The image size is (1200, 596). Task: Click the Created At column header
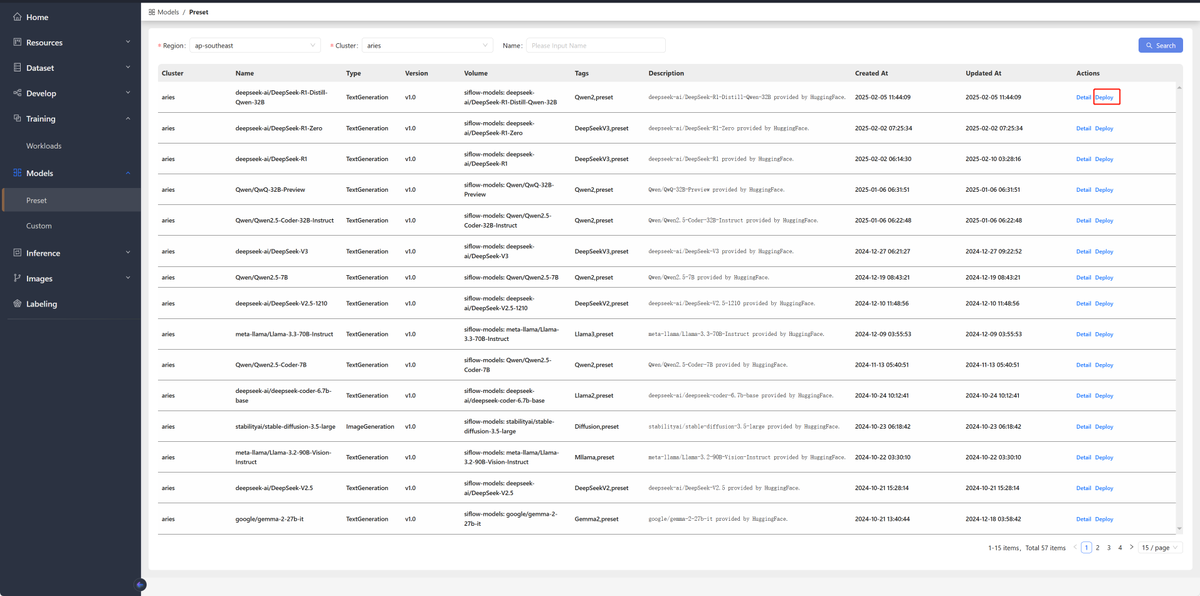tap(872, 73)
